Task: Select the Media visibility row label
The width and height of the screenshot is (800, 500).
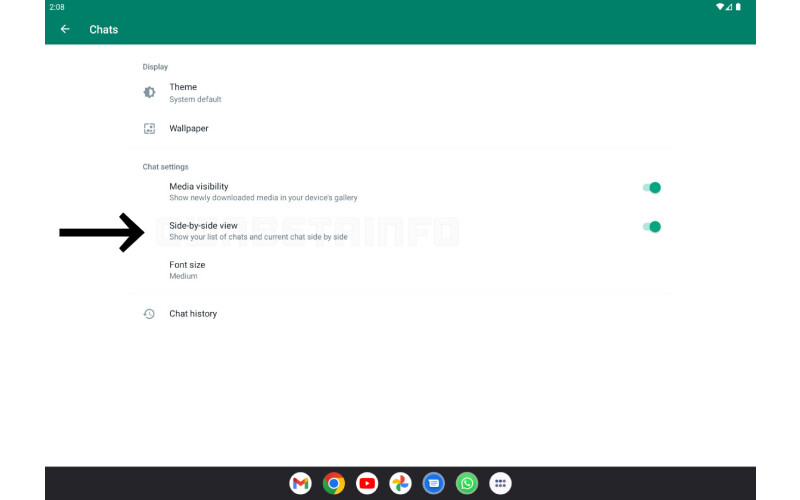Action: click(x=198, y=187)
